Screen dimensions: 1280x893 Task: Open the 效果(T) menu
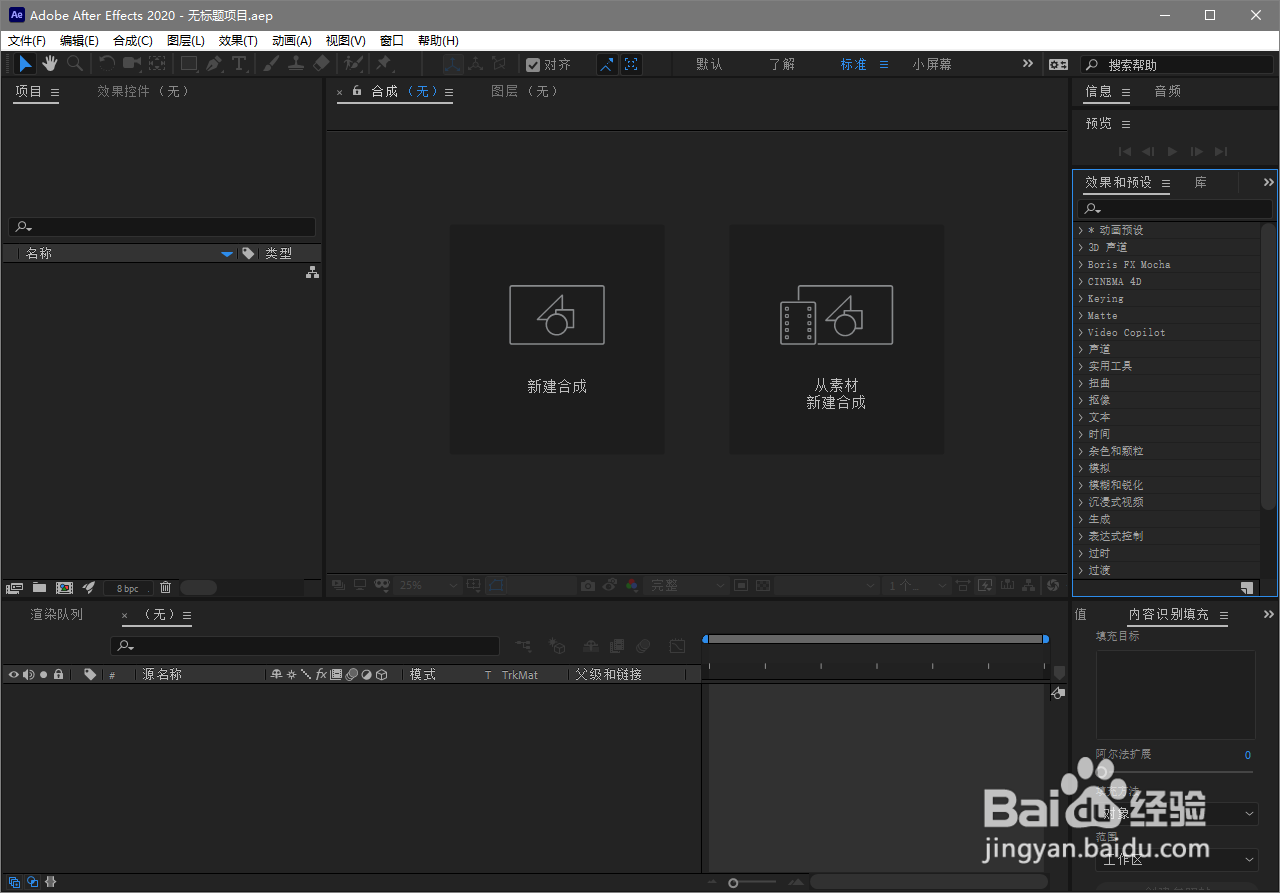coord(238,41)
